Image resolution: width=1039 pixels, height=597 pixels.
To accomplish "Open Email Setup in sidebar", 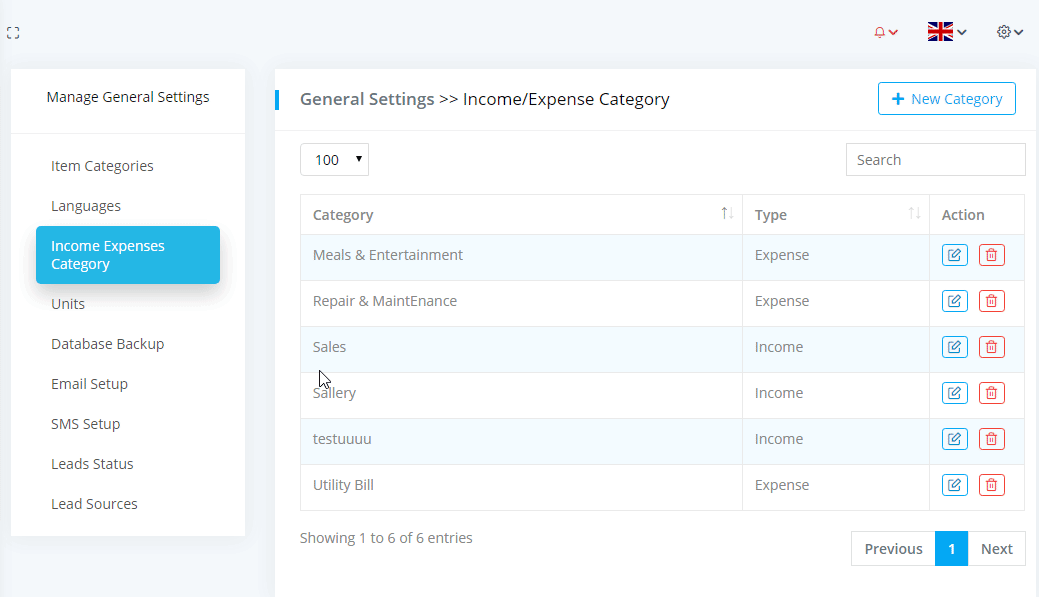I will click(x=89, y=384).
